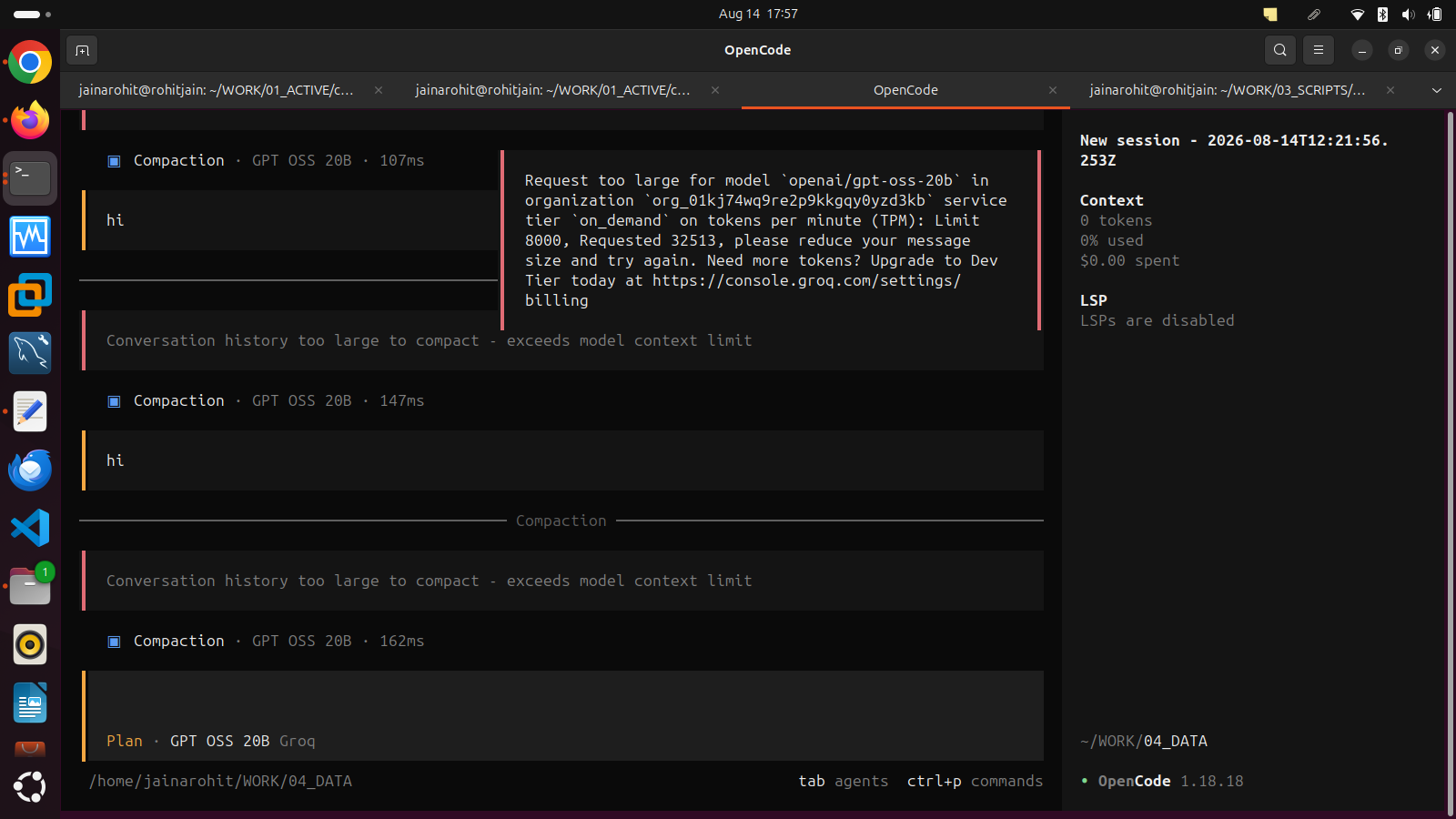Open the terminal hamburger menu
Viewport: 1456px width, 819px height.
1319,50
